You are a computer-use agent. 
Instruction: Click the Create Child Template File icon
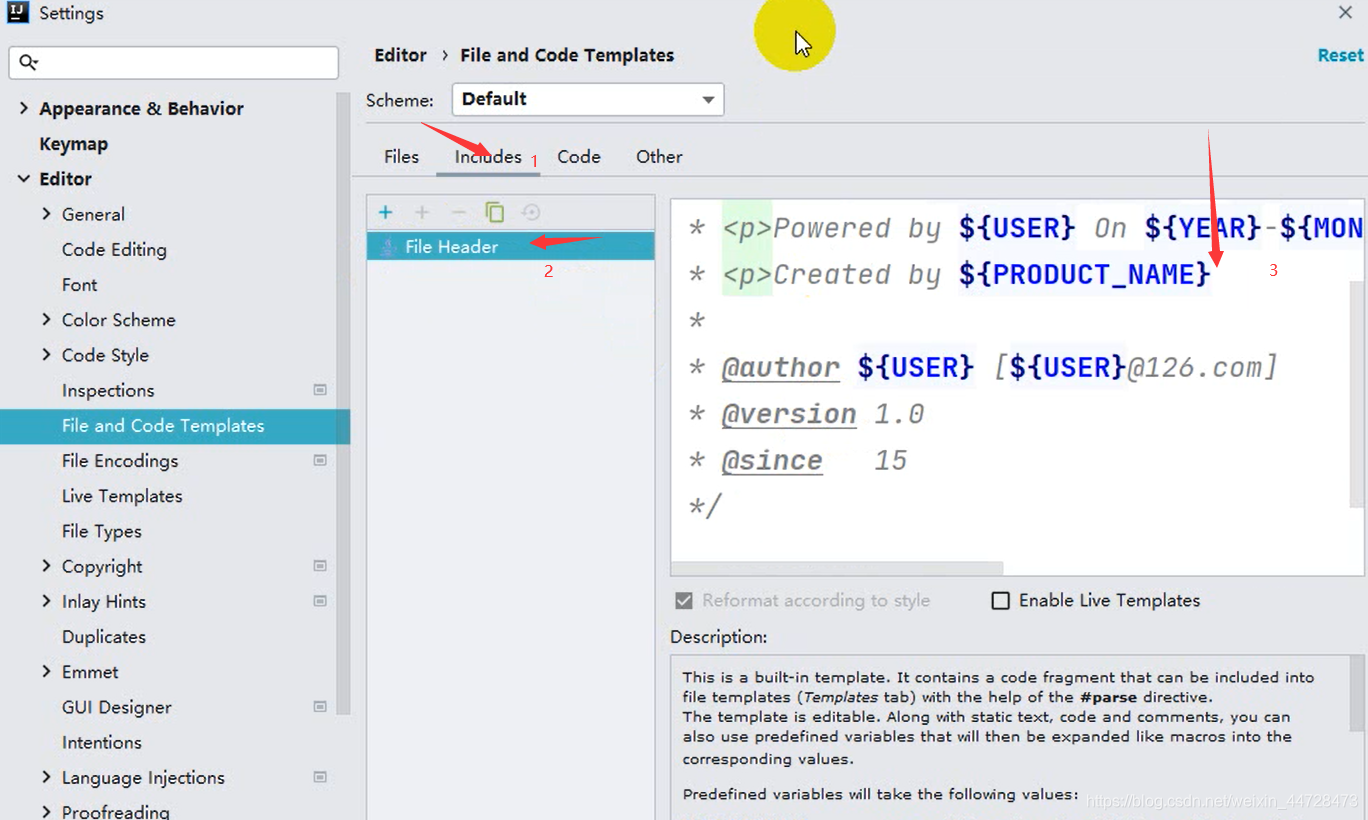422,212
